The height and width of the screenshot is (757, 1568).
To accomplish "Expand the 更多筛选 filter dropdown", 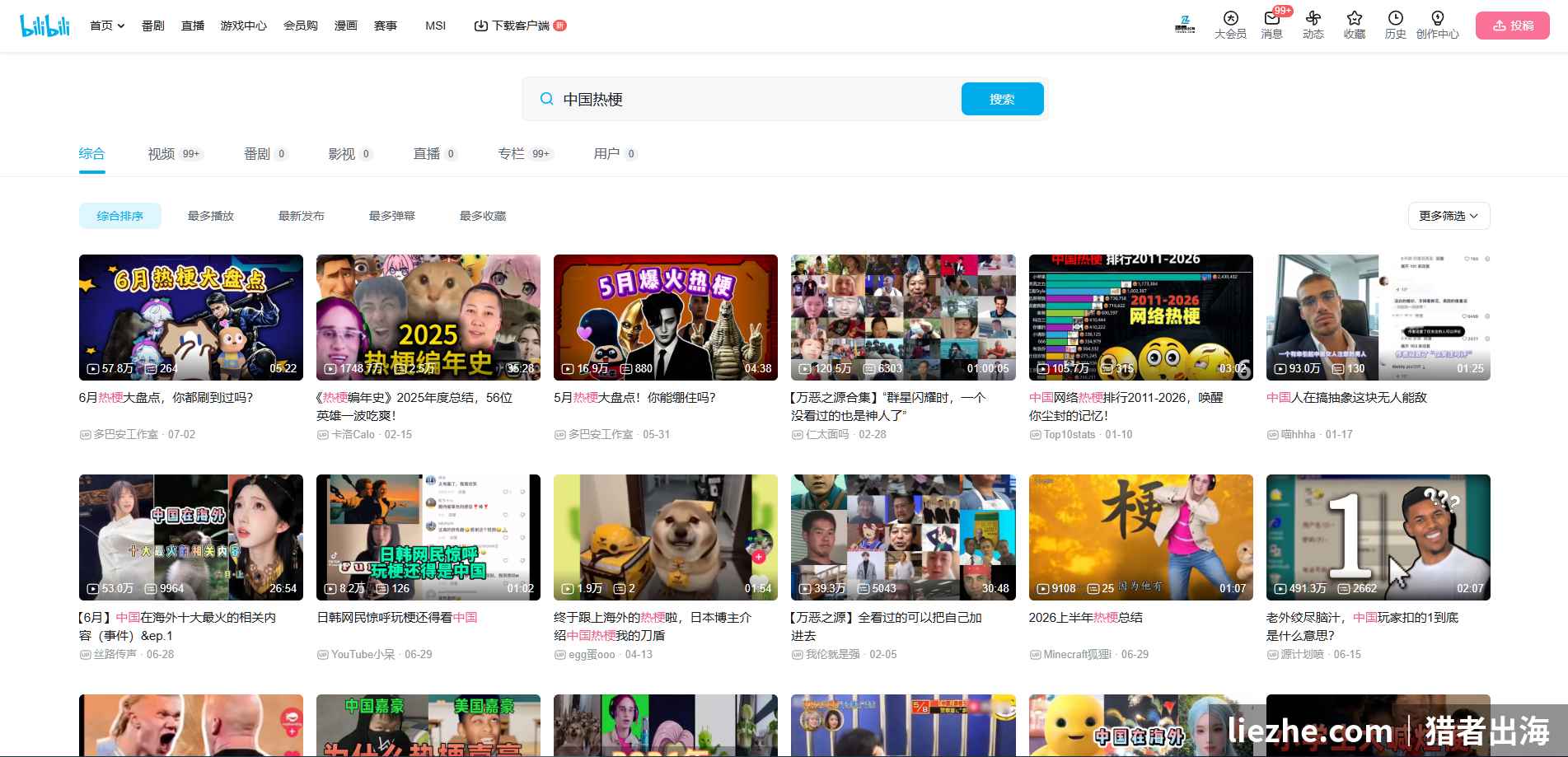I will coord(1449,216).
